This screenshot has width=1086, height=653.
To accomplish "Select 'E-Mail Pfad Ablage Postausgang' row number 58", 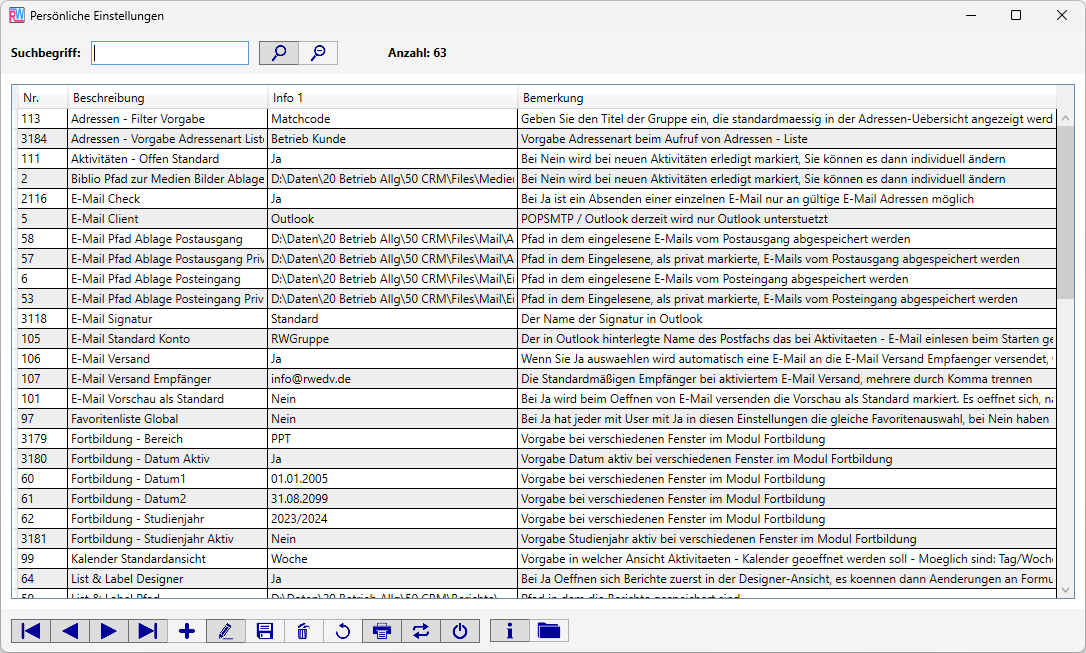I will click(537, 239).
